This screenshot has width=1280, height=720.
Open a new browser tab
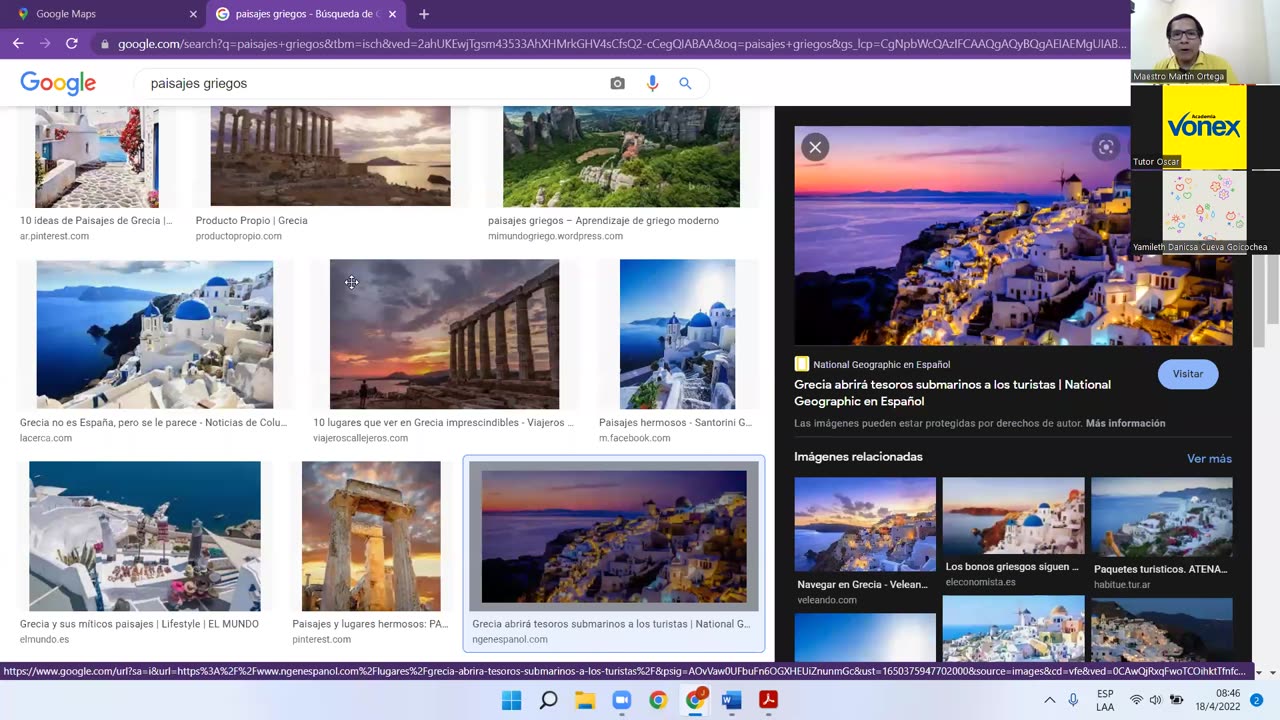point(424,14)
